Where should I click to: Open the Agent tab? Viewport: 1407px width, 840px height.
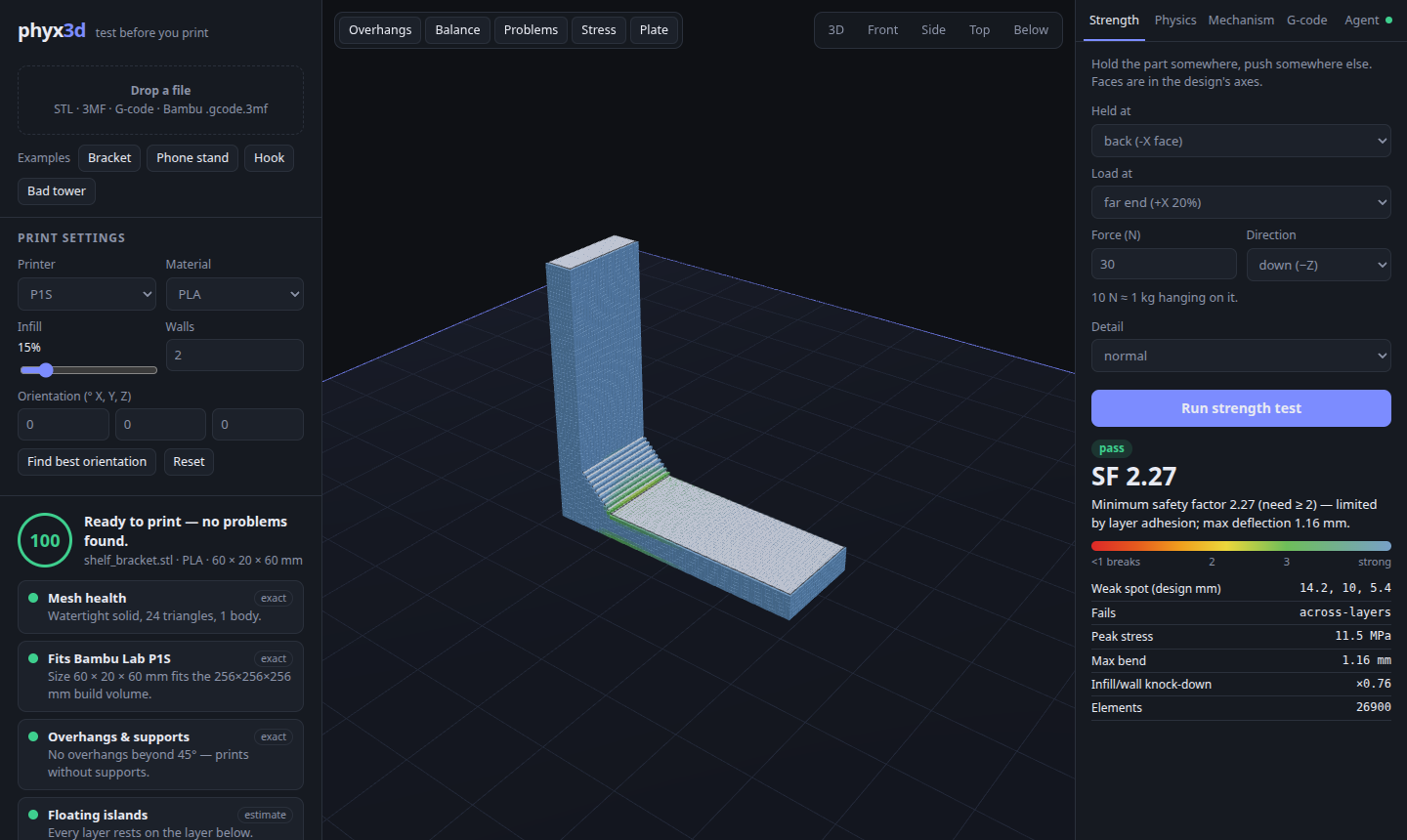tap(1368, 21)
